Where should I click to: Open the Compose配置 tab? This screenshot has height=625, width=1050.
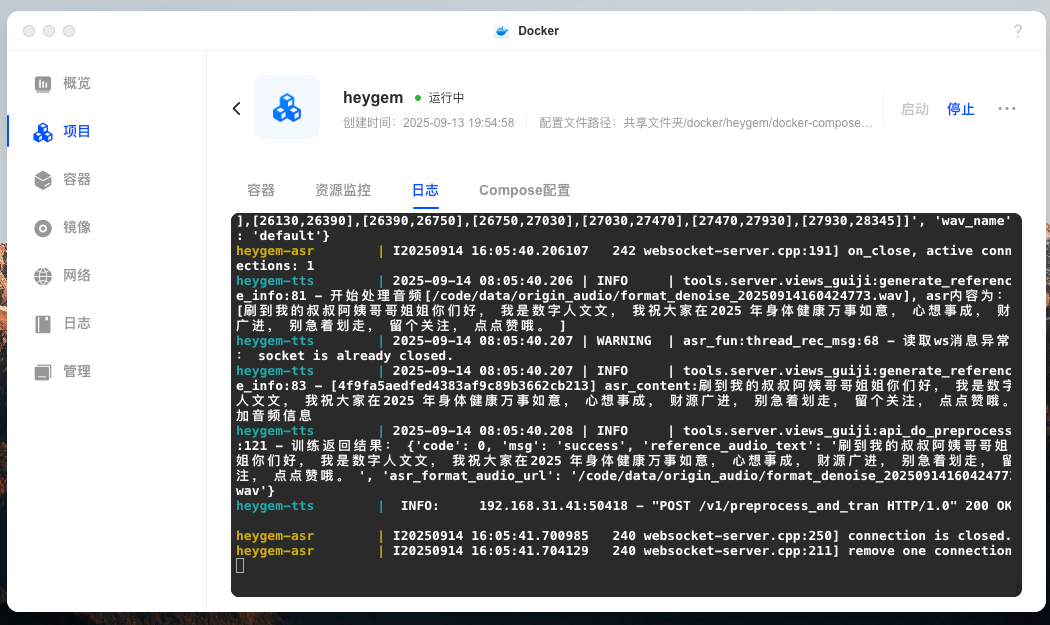pyautogui.click(x=524, y=190)
